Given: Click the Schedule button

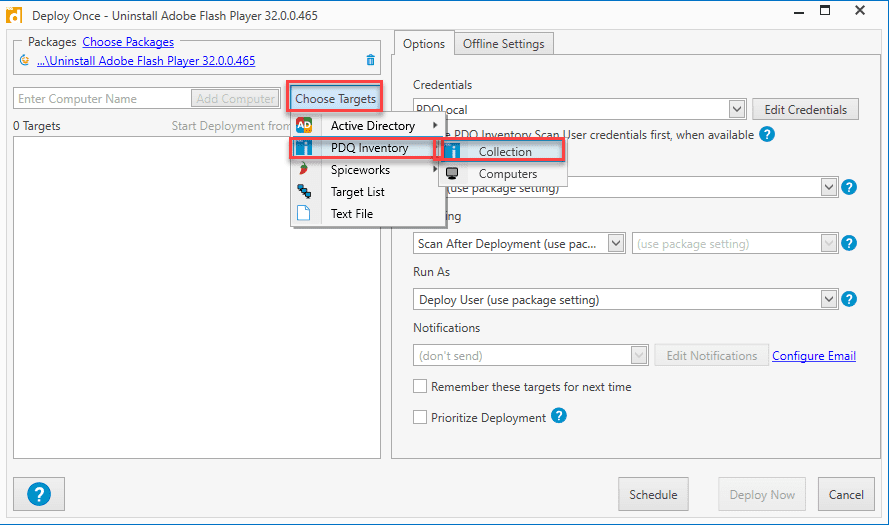Looking at the screenshot, I should (653, 494).
